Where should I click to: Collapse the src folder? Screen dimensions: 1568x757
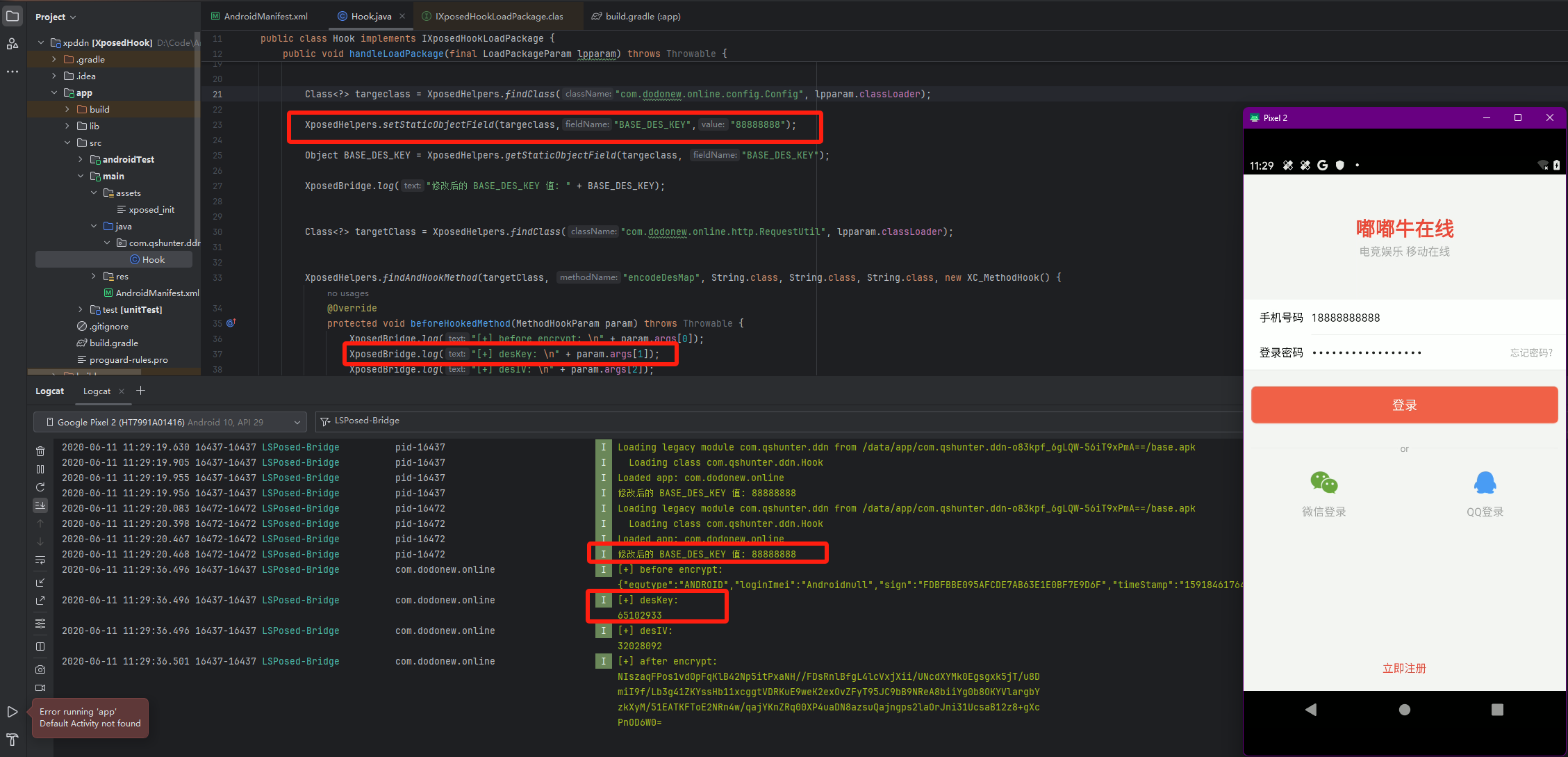tap(67, 143)
